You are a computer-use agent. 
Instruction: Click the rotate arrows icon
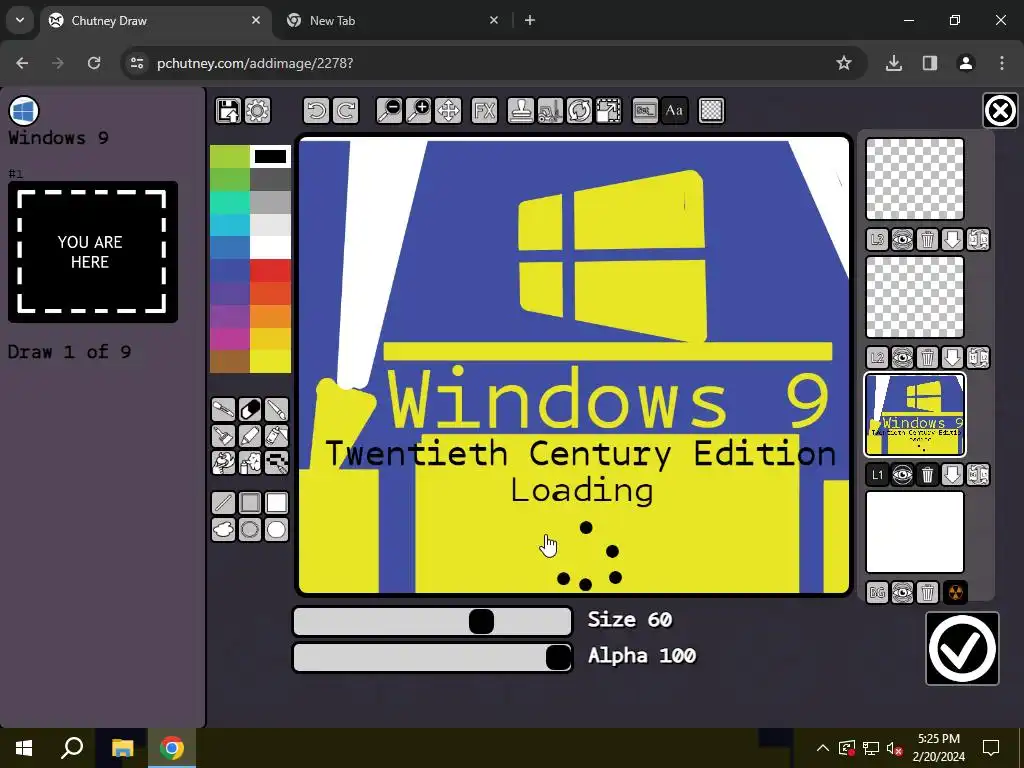click(579, 110)
